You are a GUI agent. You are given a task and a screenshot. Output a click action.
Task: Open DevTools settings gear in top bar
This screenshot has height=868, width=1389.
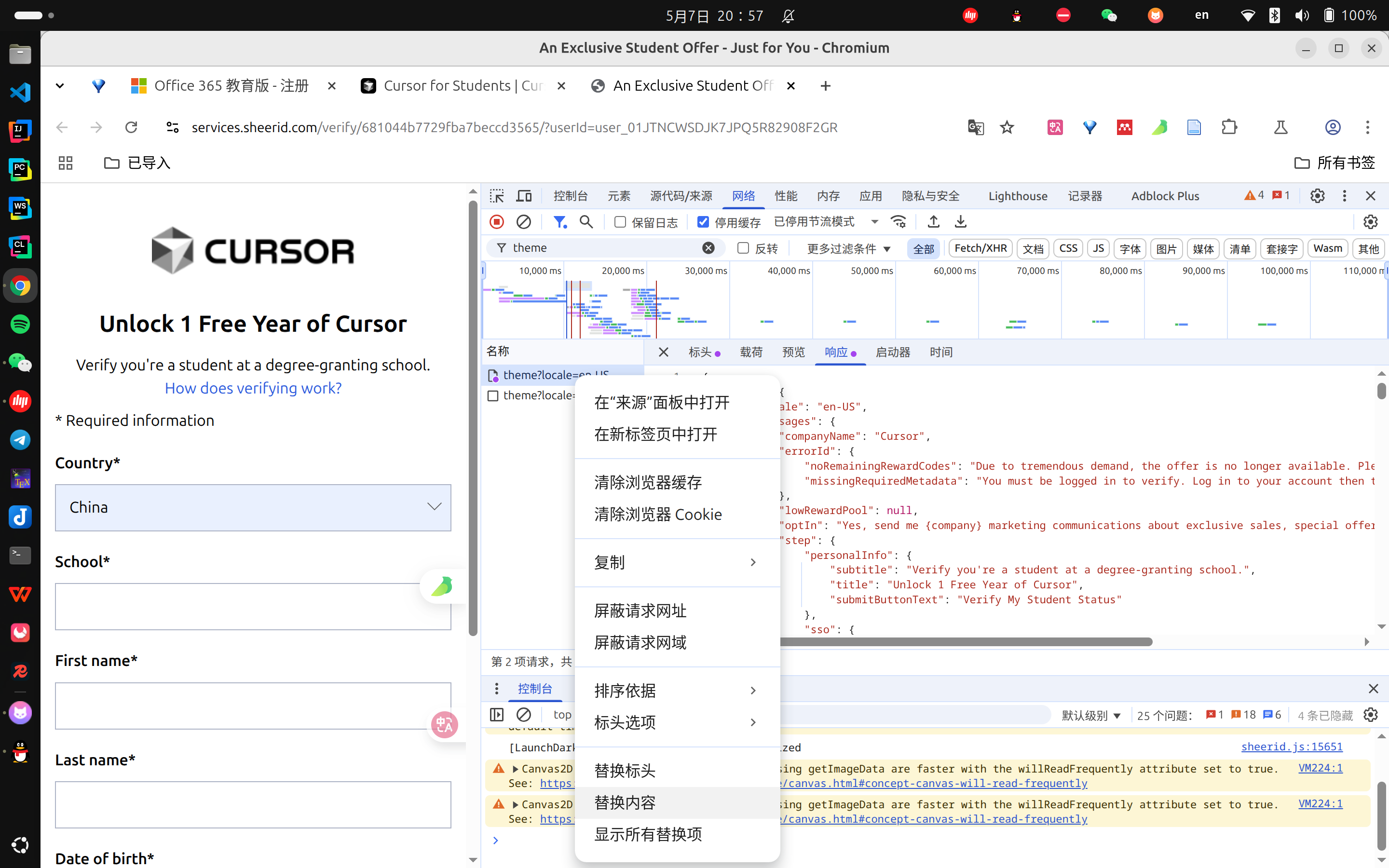1317,196
